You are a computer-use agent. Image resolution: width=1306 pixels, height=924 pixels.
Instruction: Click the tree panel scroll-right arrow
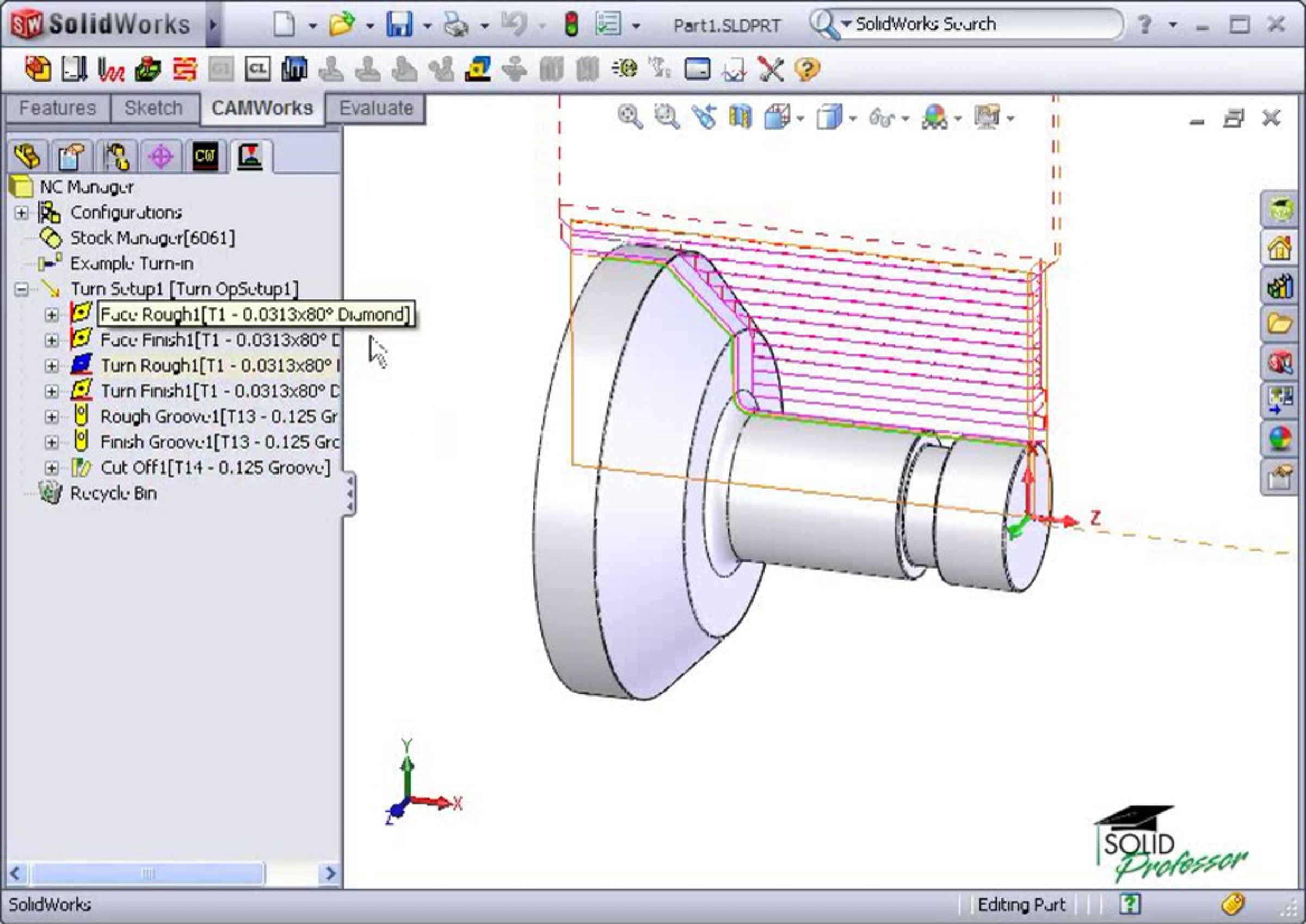point(329,873)
